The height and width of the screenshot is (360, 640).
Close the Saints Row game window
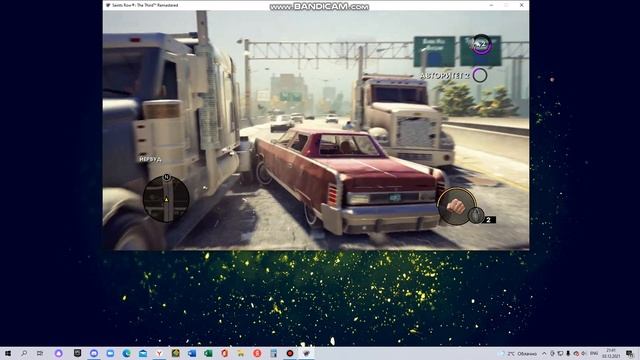tap(522, 5)
